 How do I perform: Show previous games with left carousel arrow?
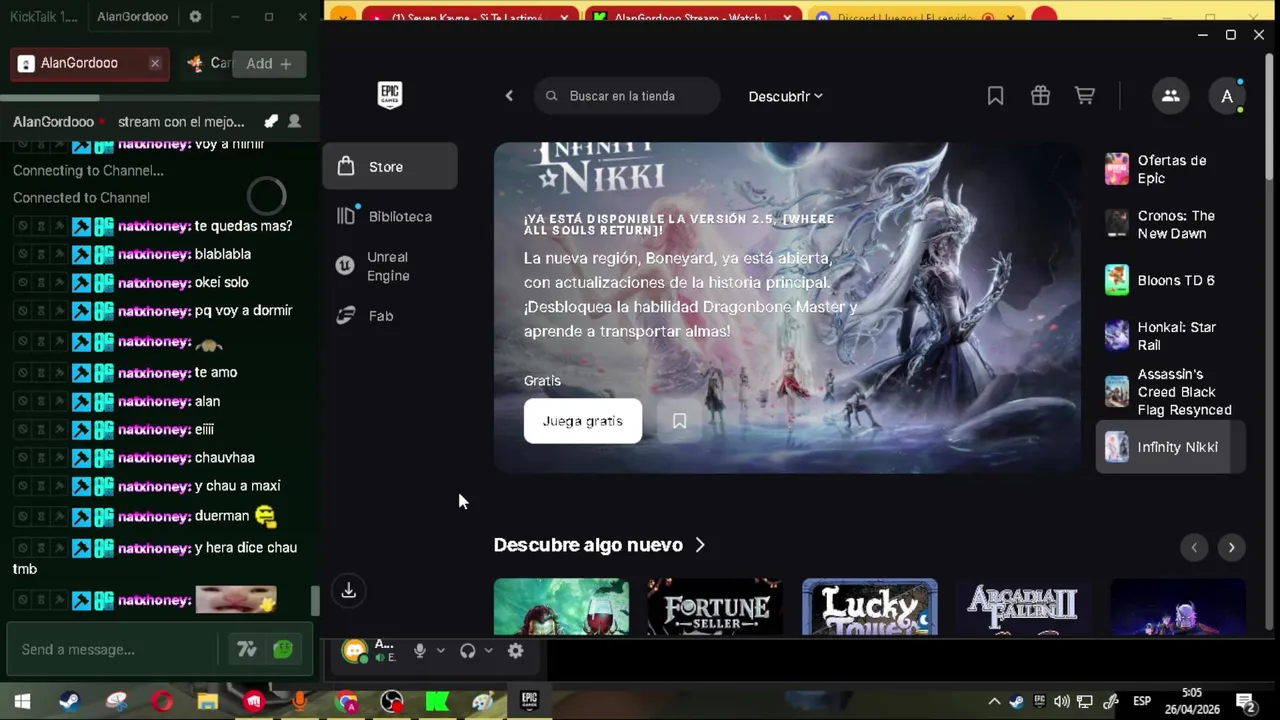[1193, 547]
